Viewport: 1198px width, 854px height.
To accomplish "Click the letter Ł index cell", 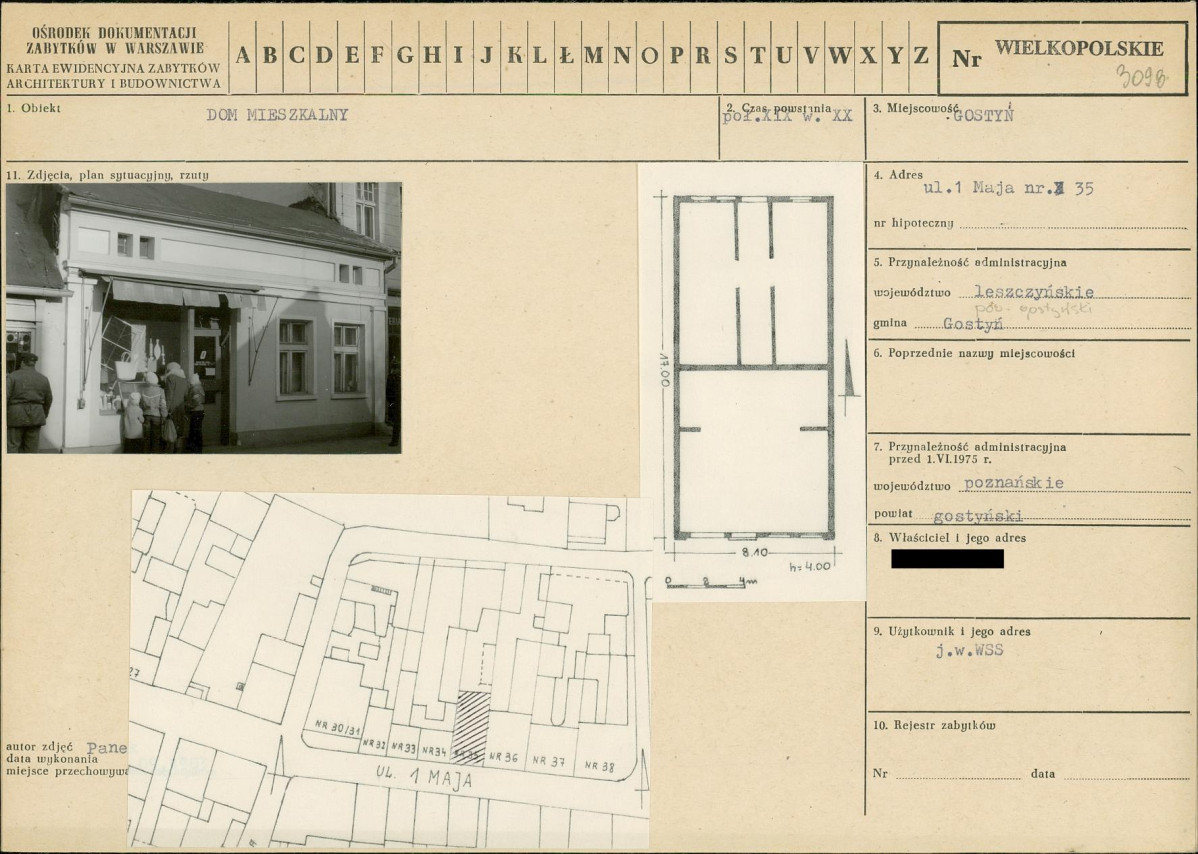I will [x=567, y=57].
